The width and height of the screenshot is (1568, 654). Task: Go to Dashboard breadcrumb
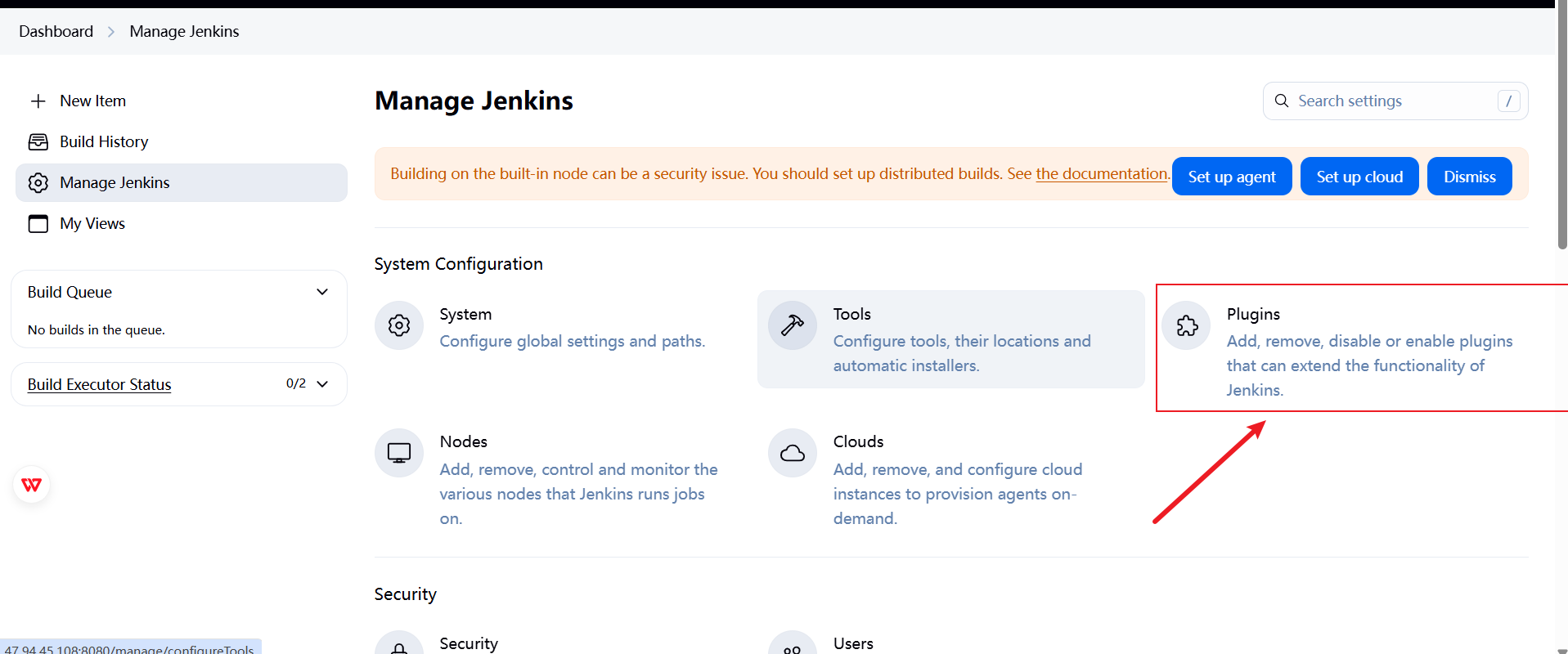click(56, 31)
